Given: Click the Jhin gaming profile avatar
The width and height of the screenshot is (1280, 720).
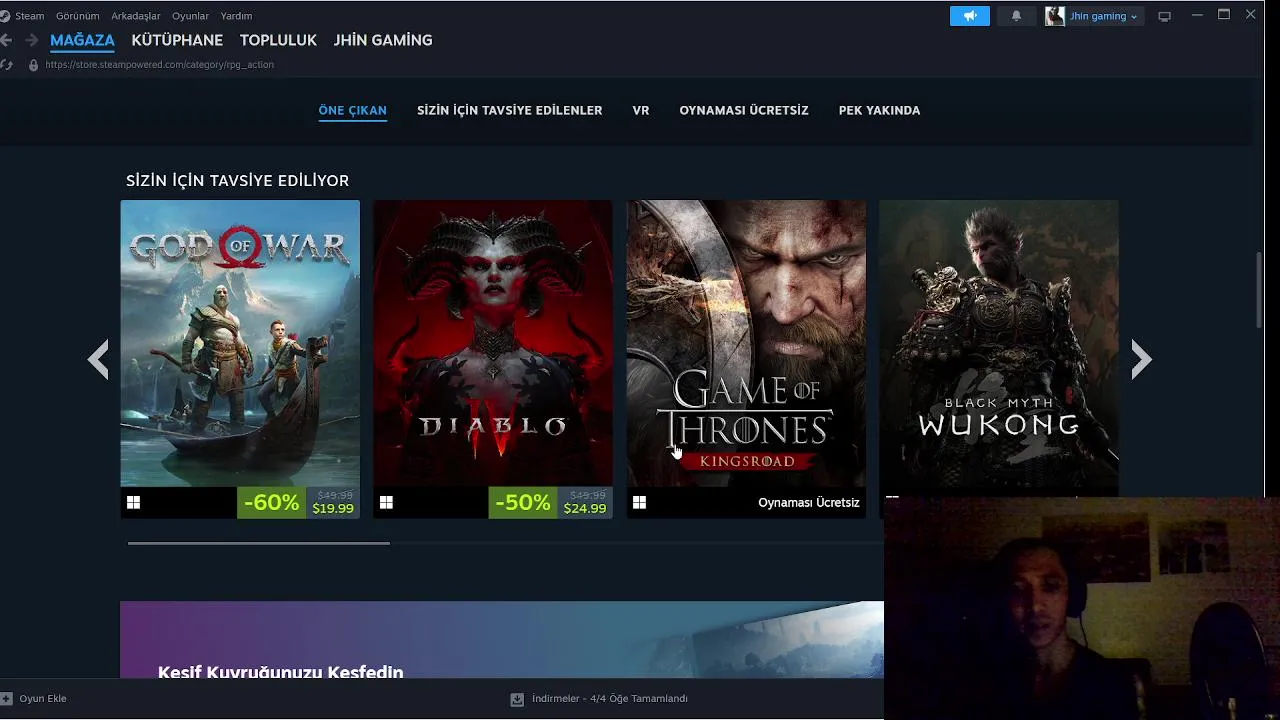Looking at the screenshot, I should pos(1054,16).
